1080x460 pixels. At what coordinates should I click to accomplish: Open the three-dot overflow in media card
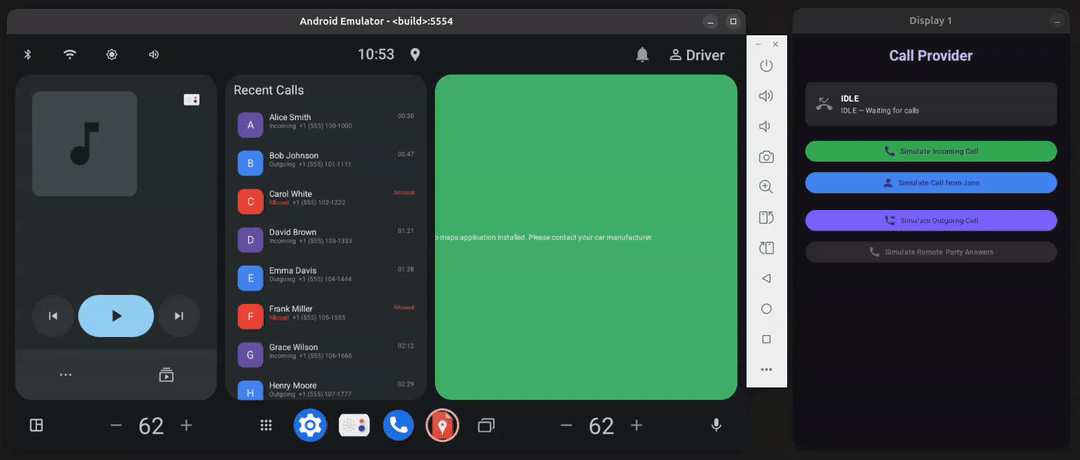(x=65, y=375)
